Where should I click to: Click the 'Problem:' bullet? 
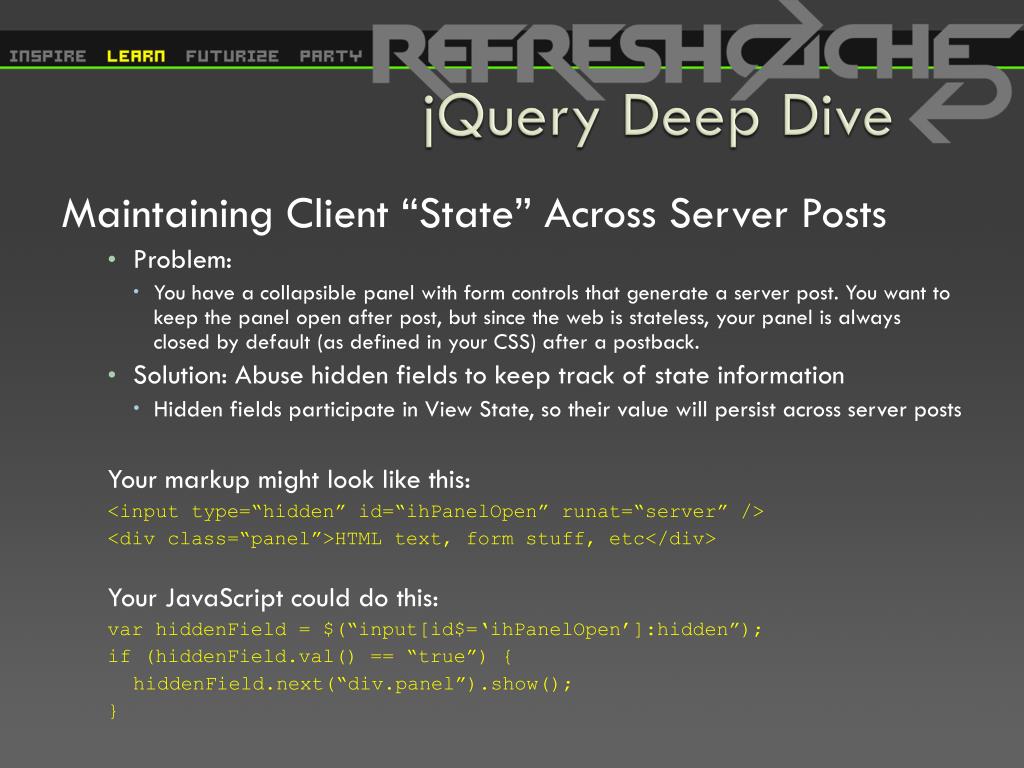tap(182, 260)
